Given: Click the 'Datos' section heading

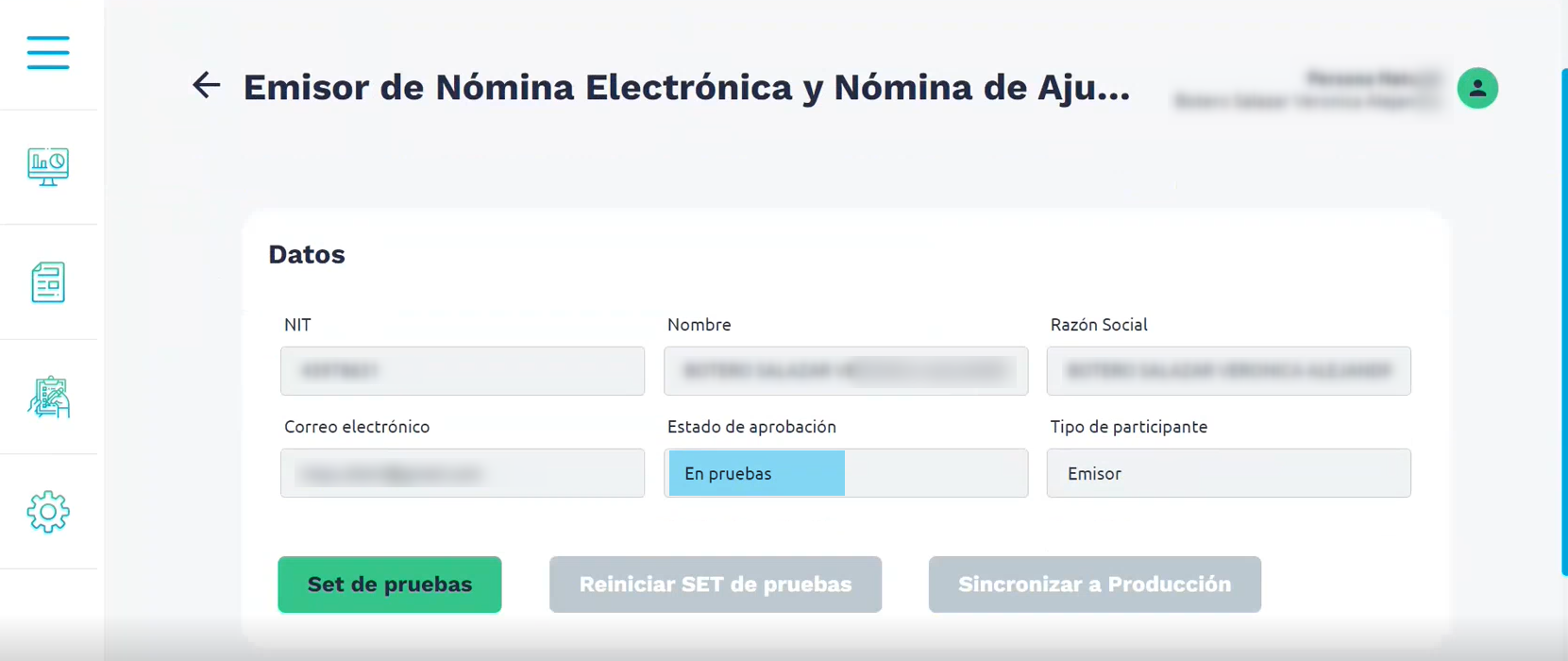Looking at the screenshot, I should pos(307,255).
